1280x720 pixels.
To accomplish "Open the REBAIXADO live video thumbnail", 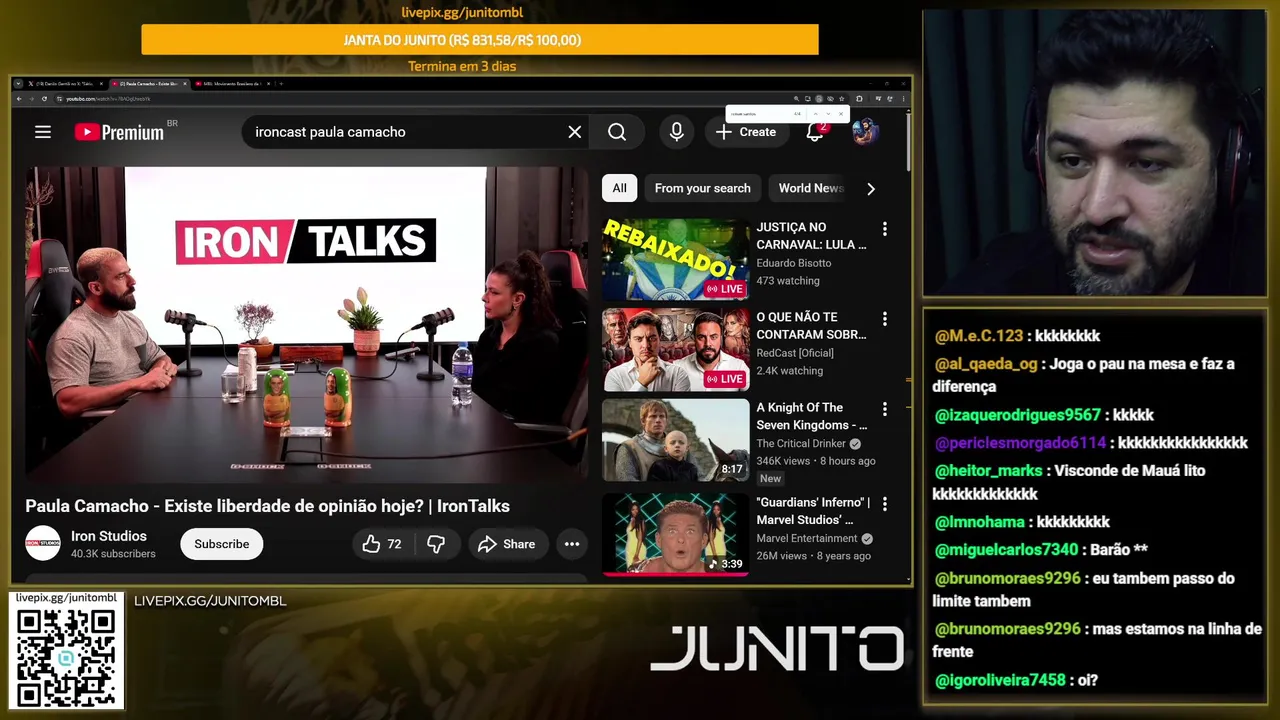I will 675,259.
